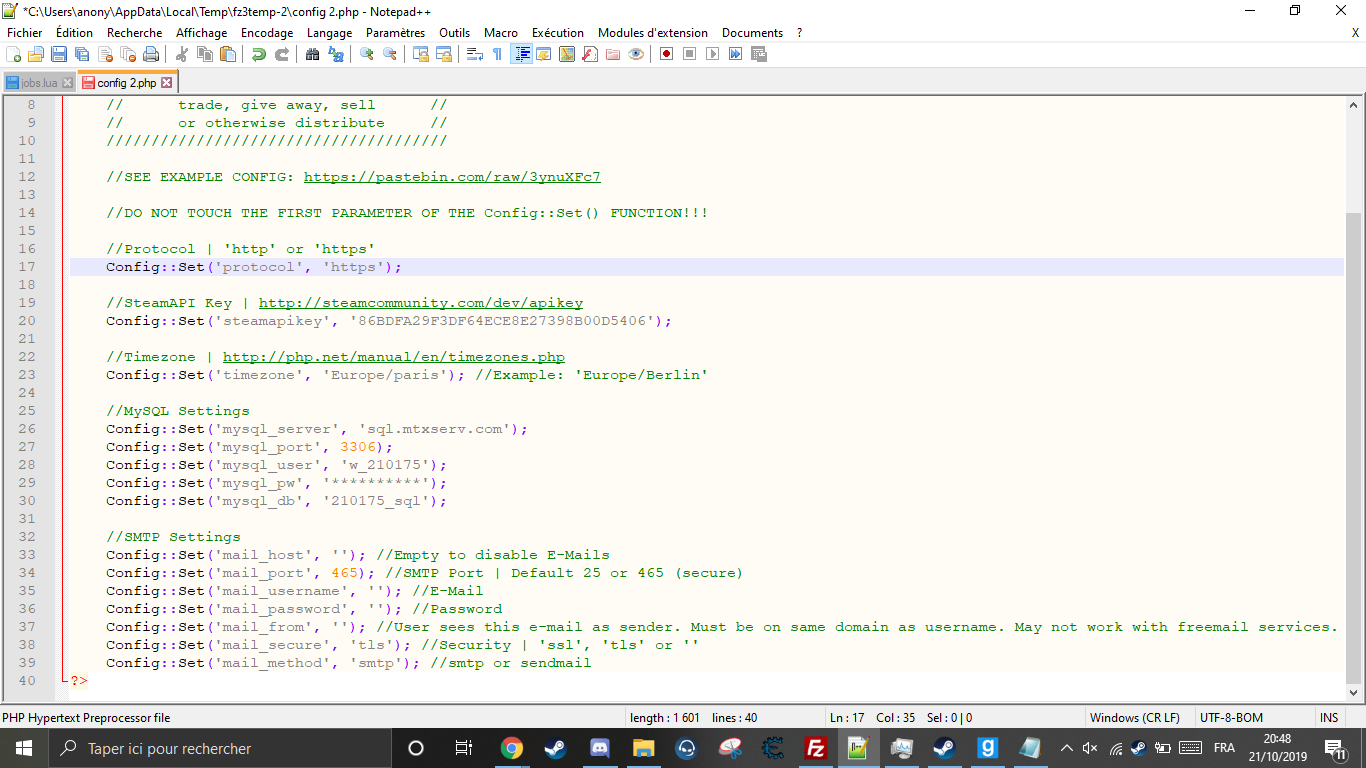
Task: Click line number 26 in margin
Action: 27,429
